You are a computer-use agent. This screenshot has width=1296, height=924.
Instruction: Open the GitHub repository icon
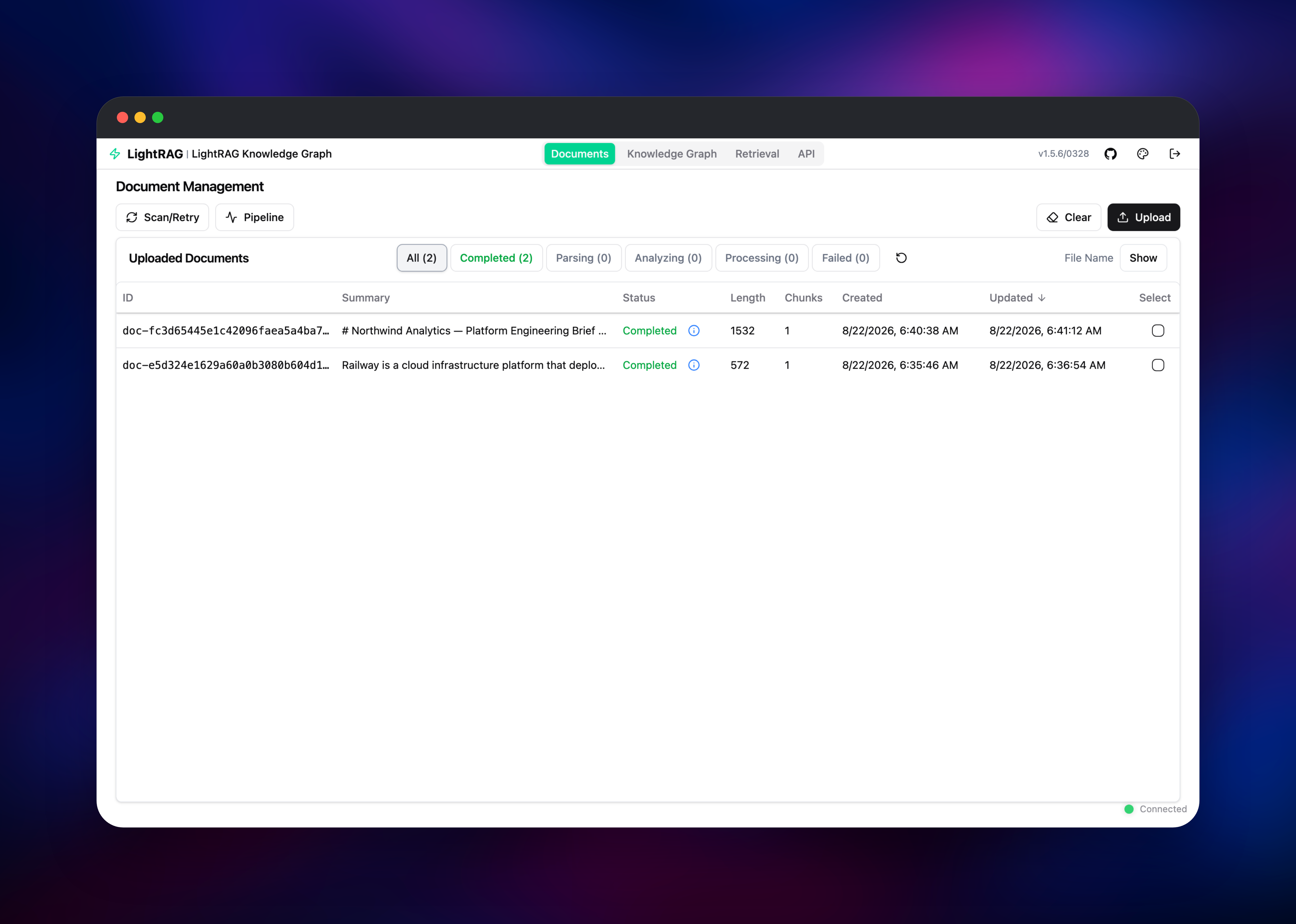tap(1110, 154)
